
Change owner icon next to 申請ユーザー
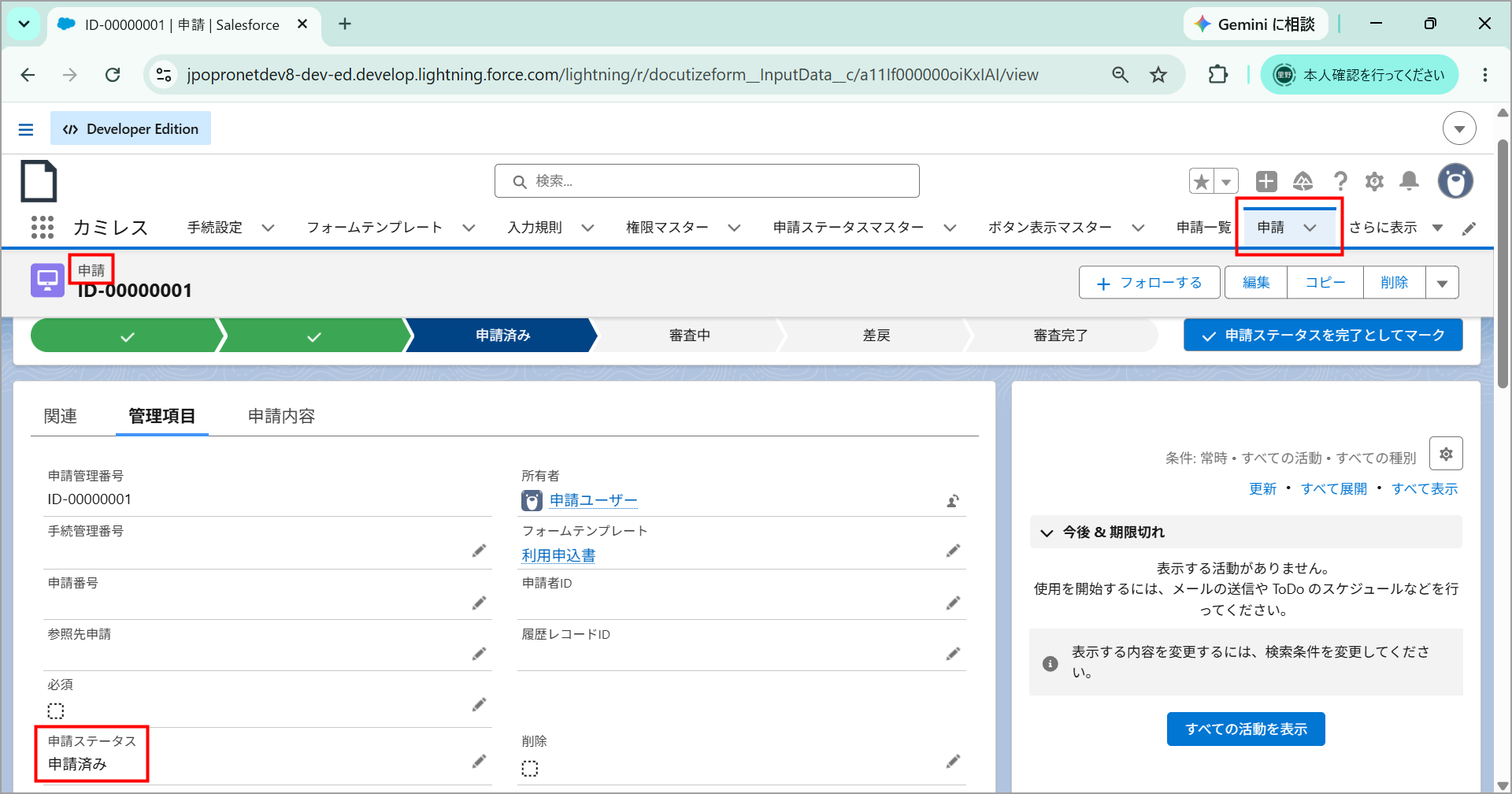pos(953,501)
